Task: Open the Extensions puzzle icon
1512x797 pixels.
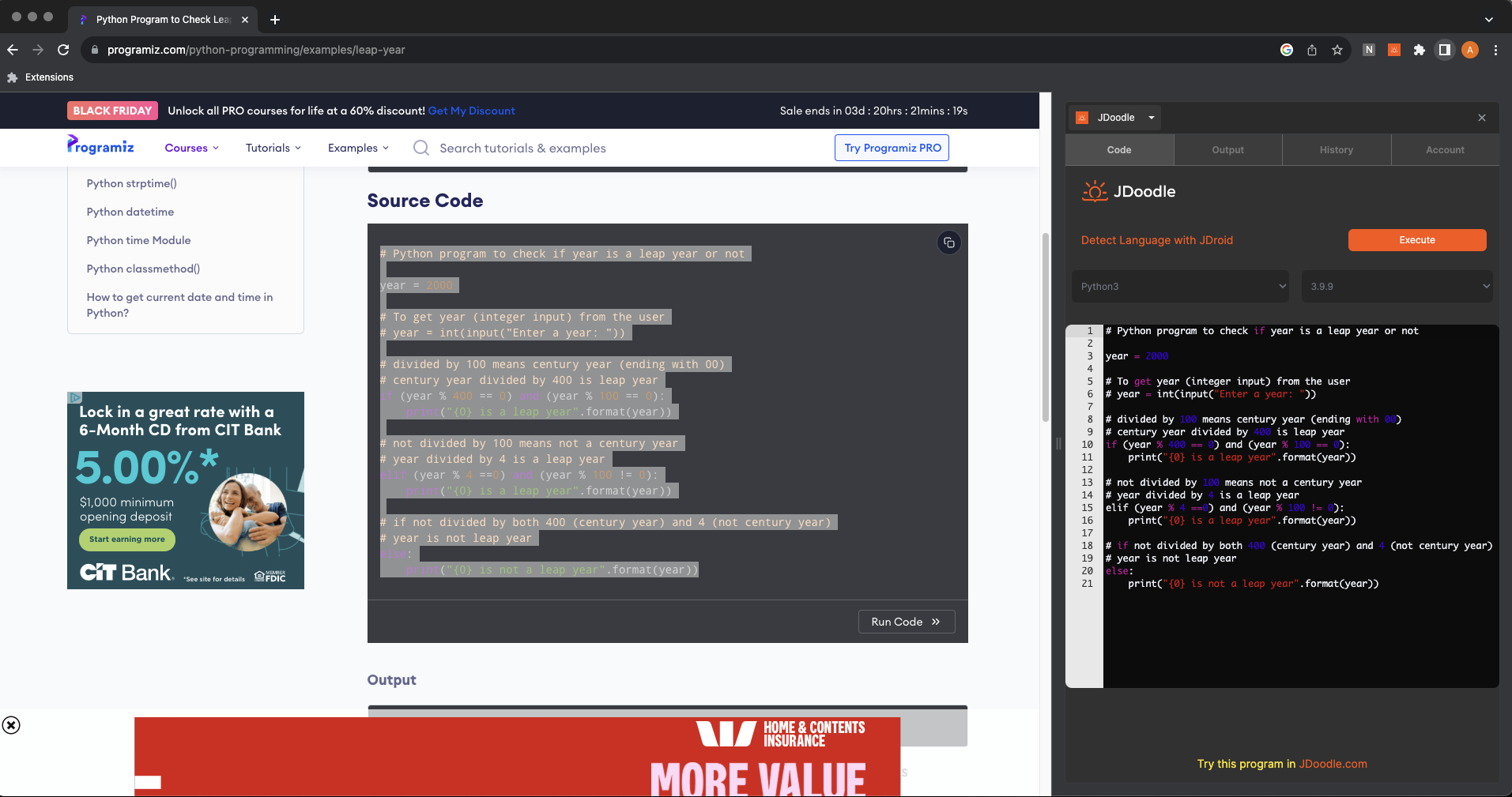Action: click(x=1420, y=50)
